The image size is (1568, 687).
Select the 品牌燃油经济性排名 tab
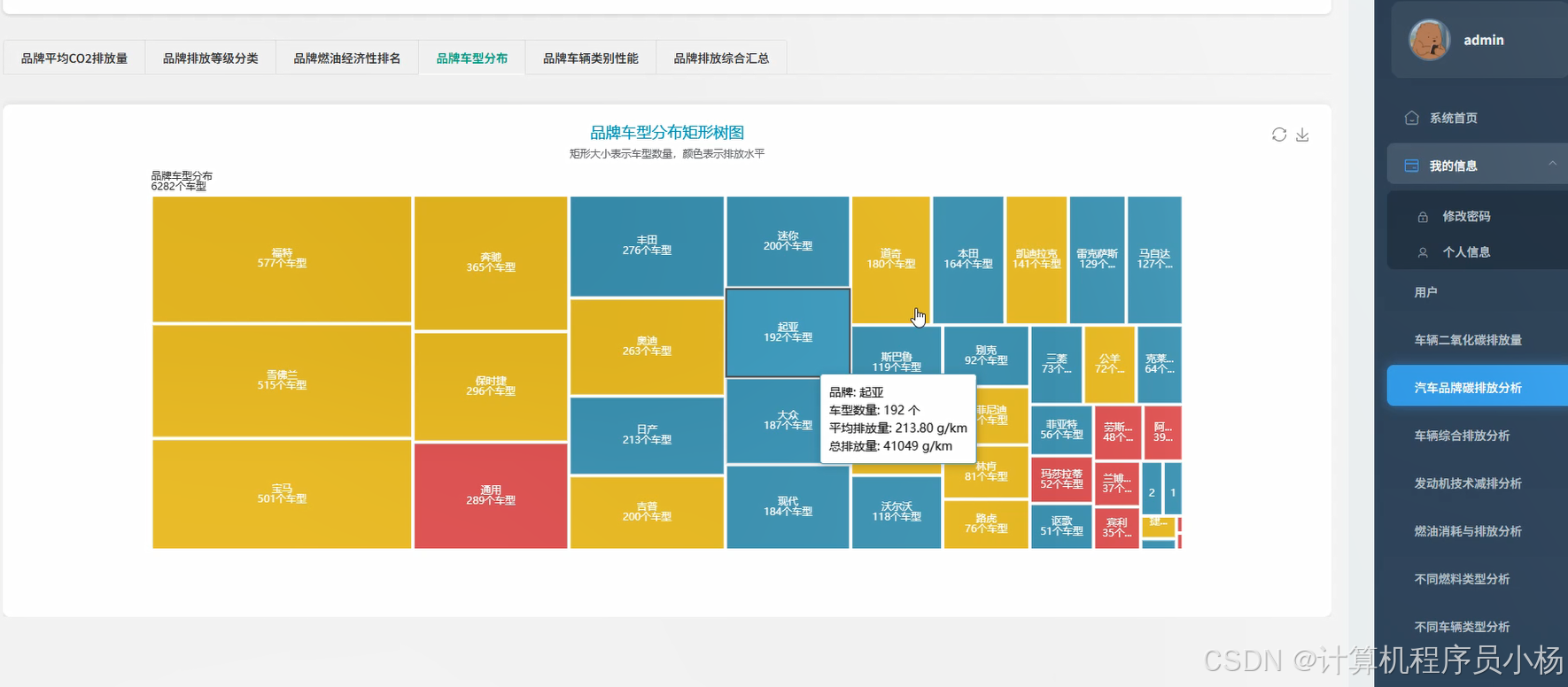(347, 58)
